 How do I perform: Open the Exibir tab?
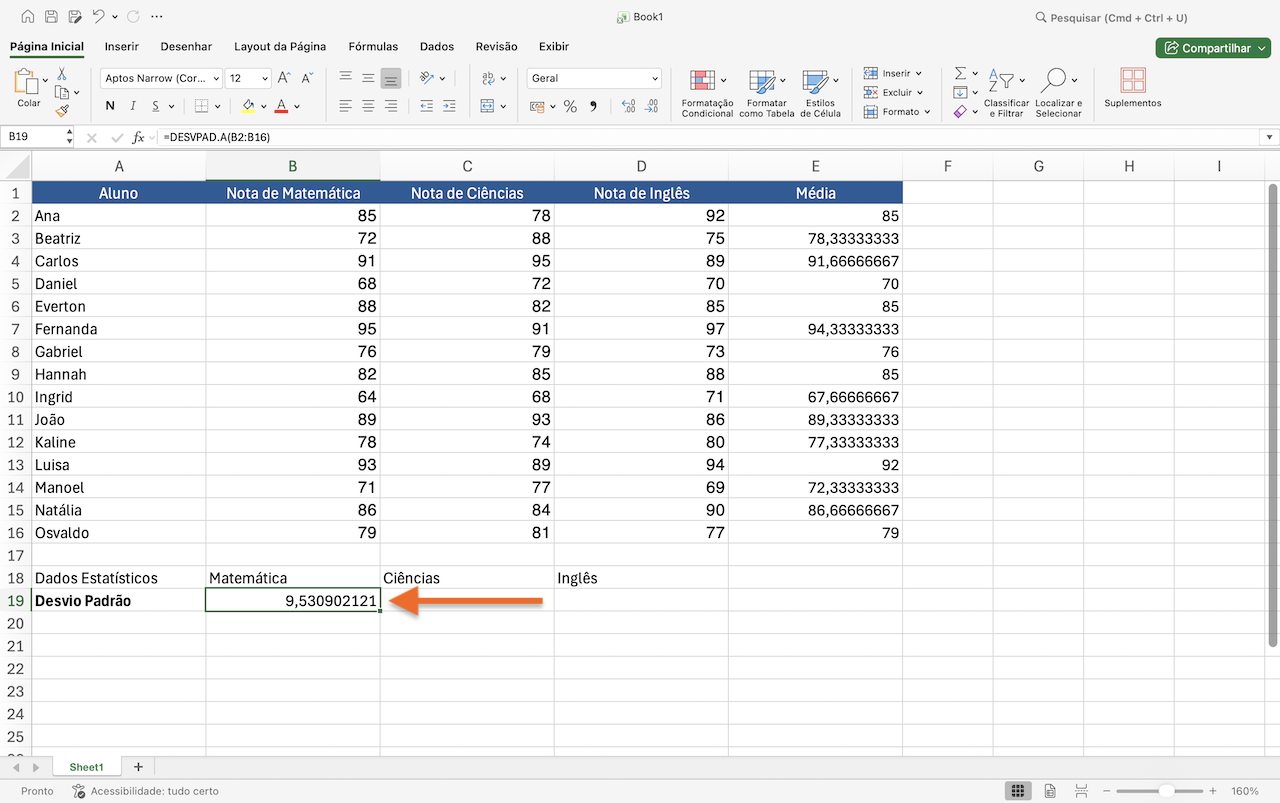point(553,46)
